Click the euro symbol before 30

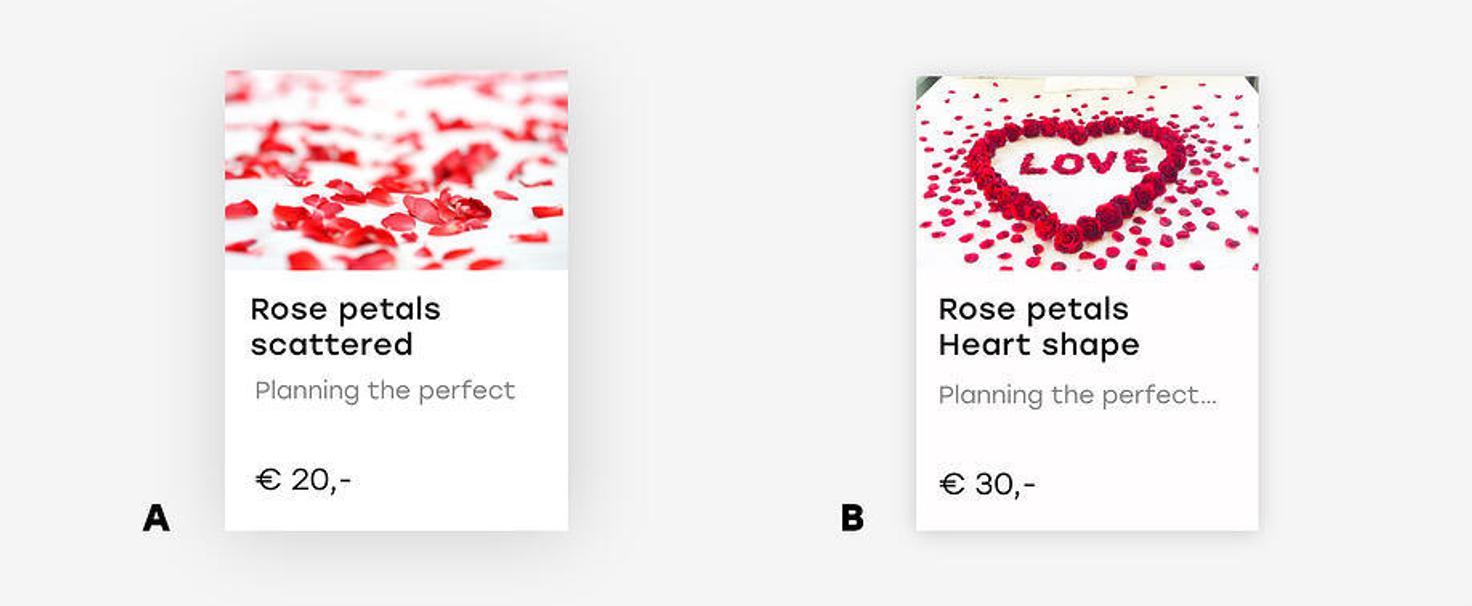coord(952,485)
